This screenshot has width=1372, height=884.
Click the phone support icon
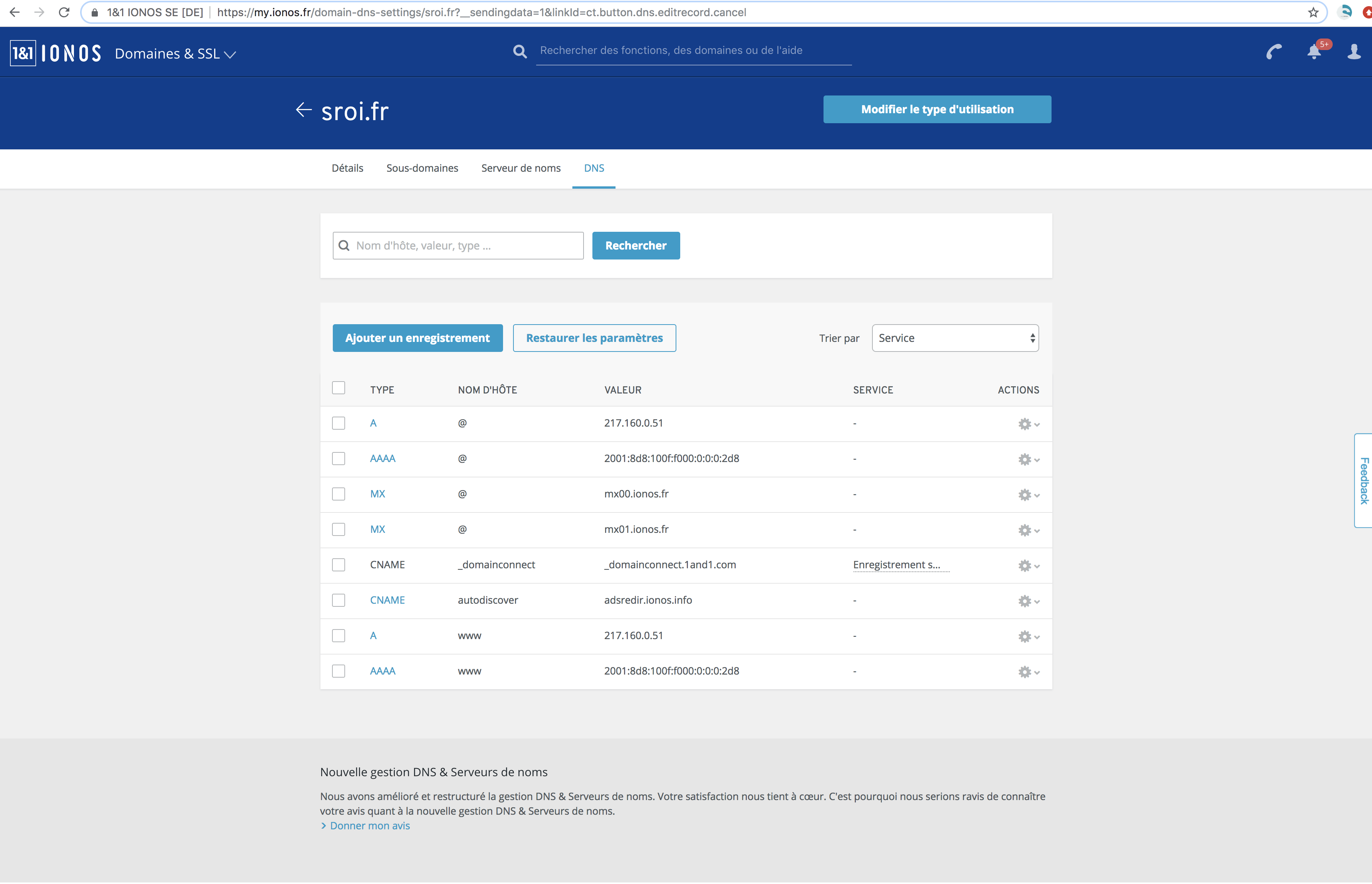pos(1274,52)
